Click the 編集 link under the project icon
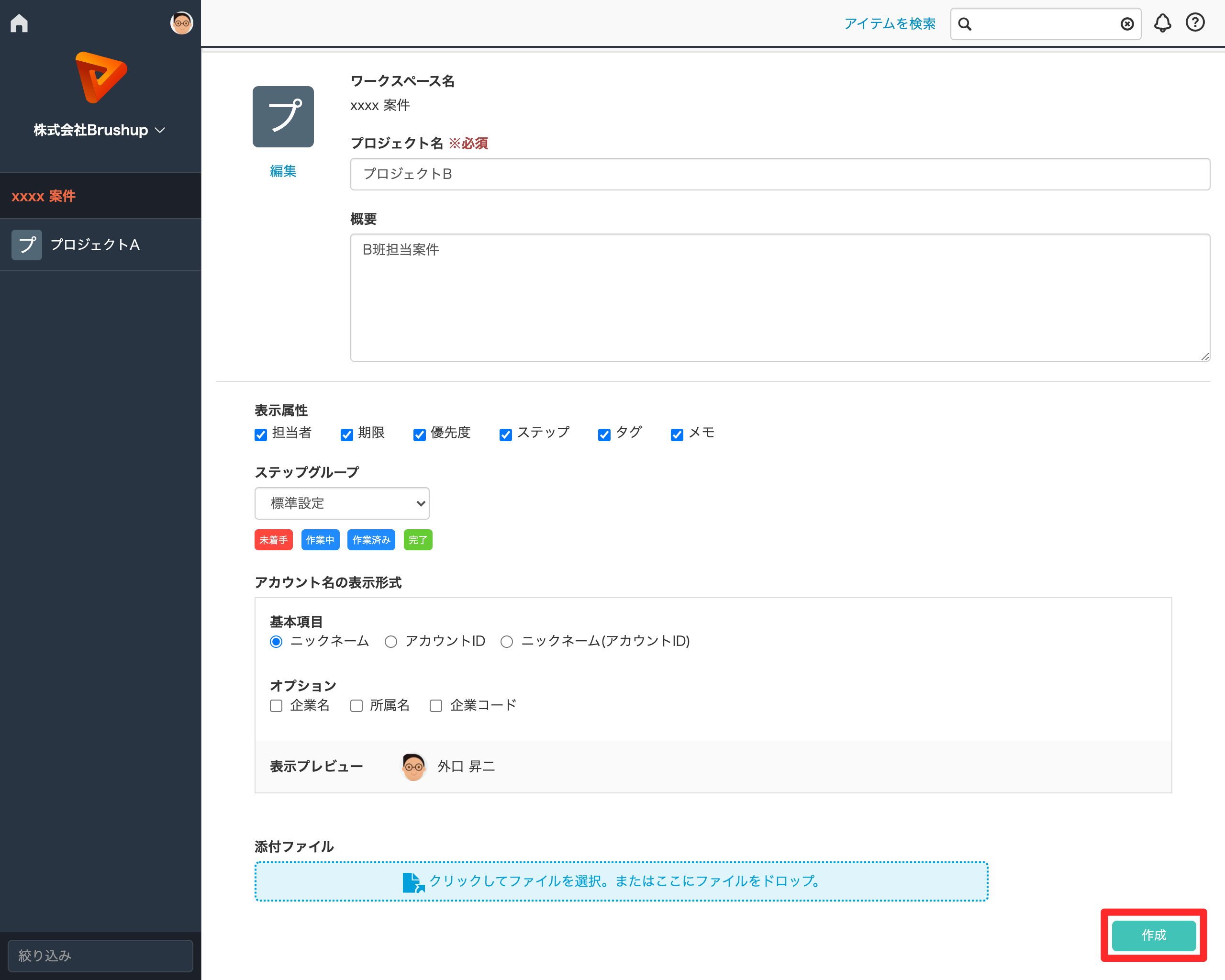This screenshot has width=1225, height=980. 283,171
